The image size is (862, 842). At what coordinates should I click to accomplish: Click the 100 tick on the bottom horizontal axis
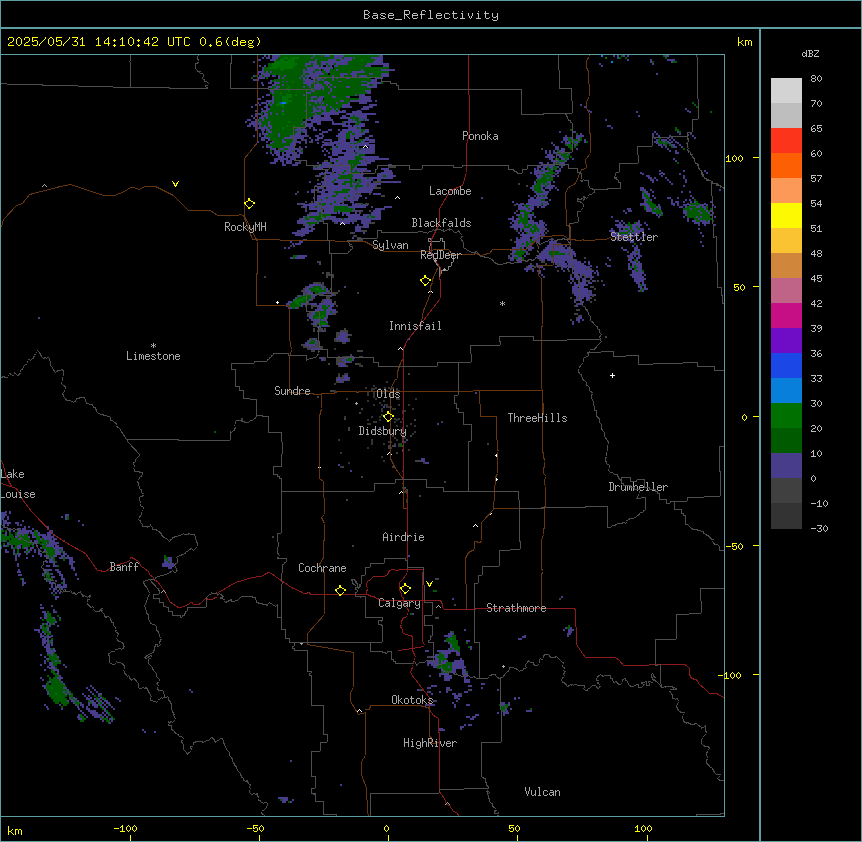click(643, 828)
